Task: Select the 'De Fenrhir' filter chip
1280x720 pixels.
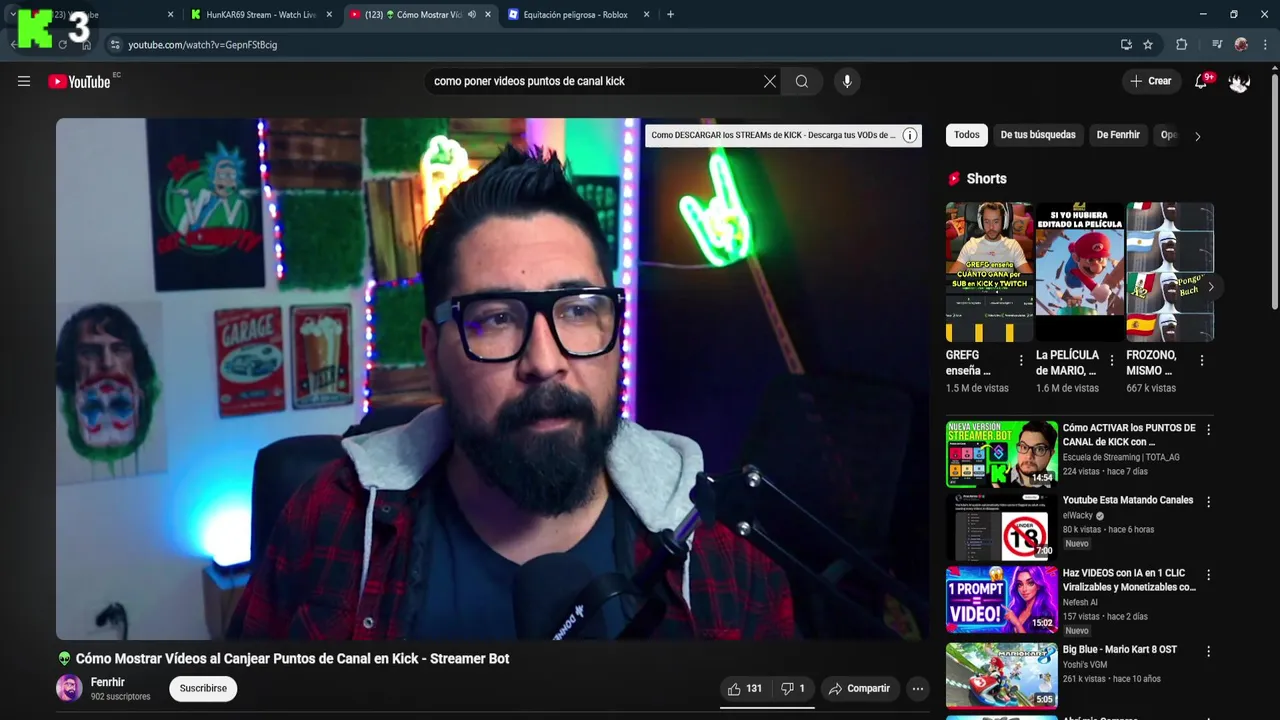Action: pos(1118,135)
